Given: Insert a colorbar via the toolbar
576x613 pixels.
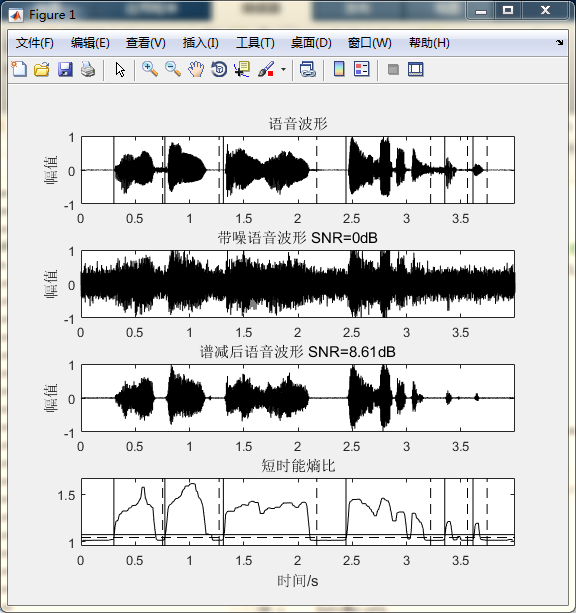Looking at the screenshot, I should 339,70.
